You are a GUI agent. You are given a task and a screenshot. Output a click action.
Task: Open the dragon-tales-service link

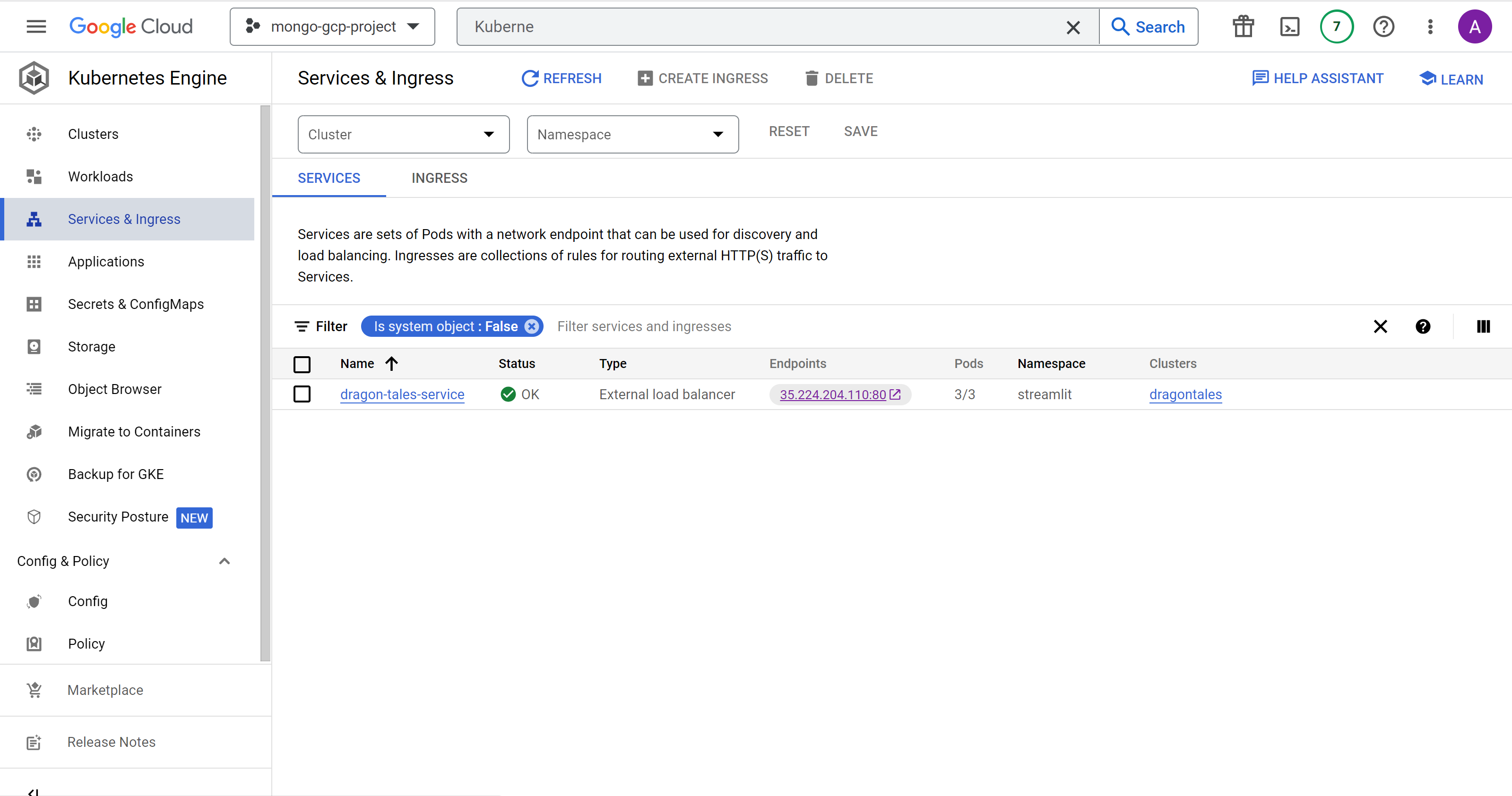coord(402,394)
